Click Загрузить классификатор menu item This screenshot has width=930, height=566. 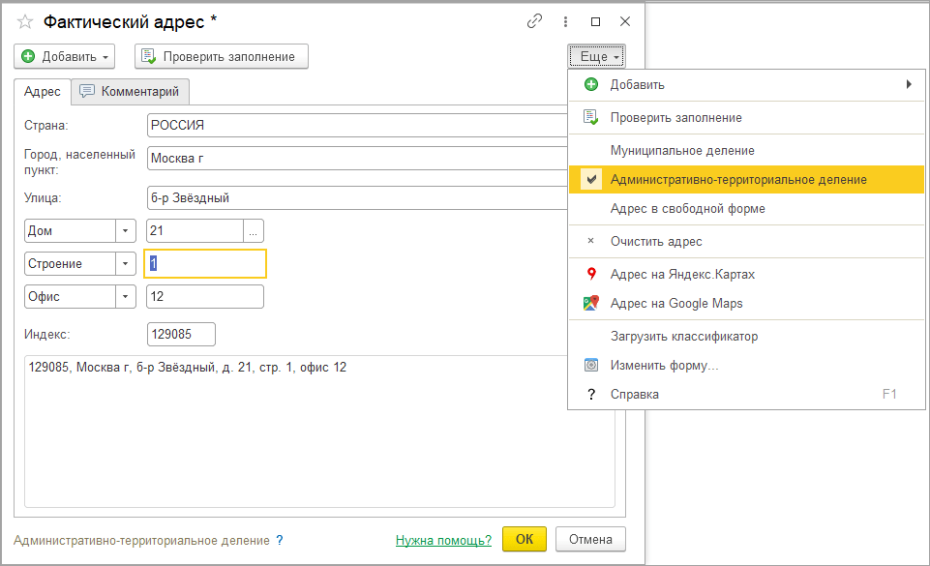tap(746, 336)
